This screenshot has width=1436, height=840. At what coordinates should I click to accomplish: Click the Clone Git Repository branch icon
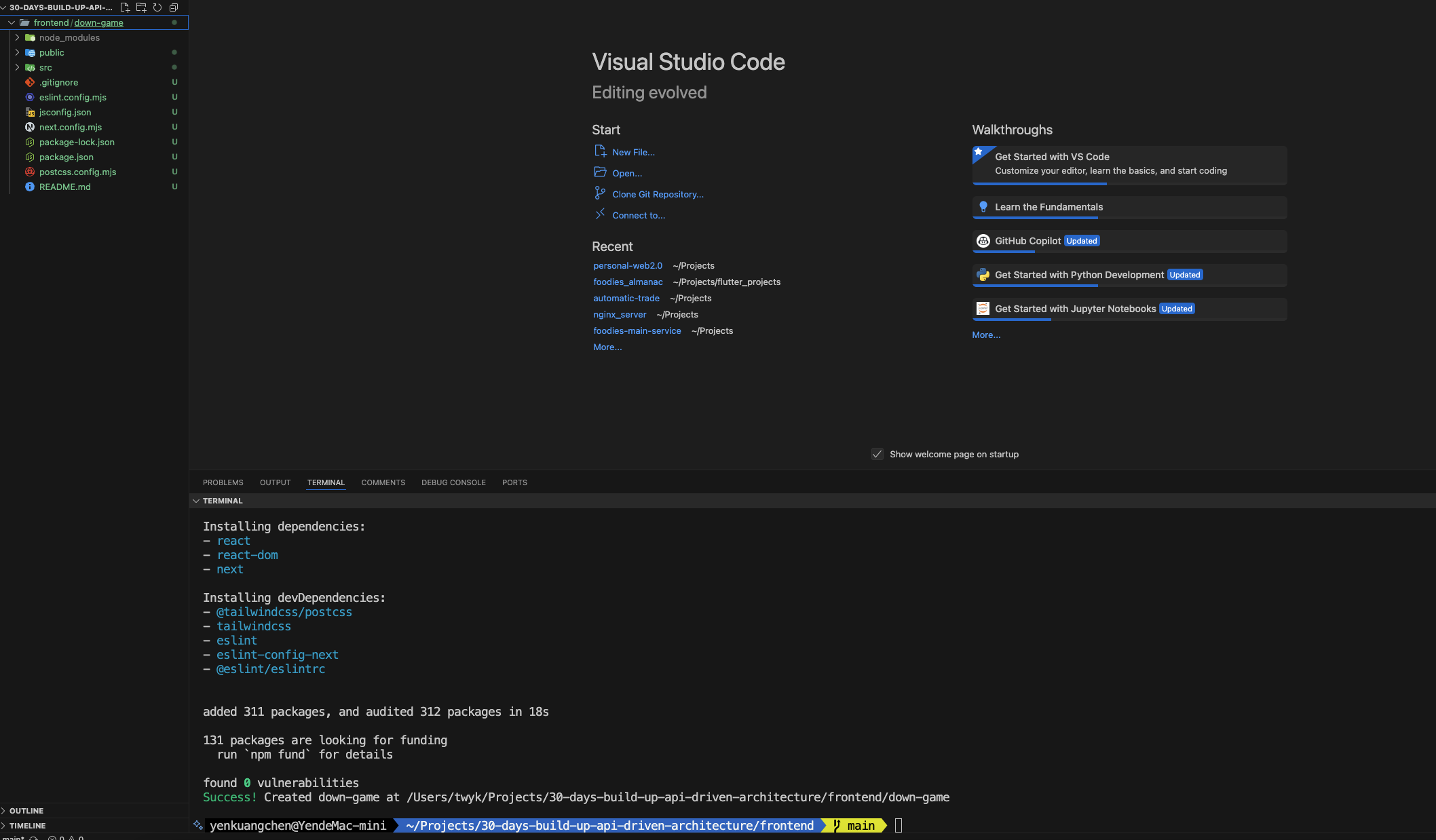pos(600,193)
